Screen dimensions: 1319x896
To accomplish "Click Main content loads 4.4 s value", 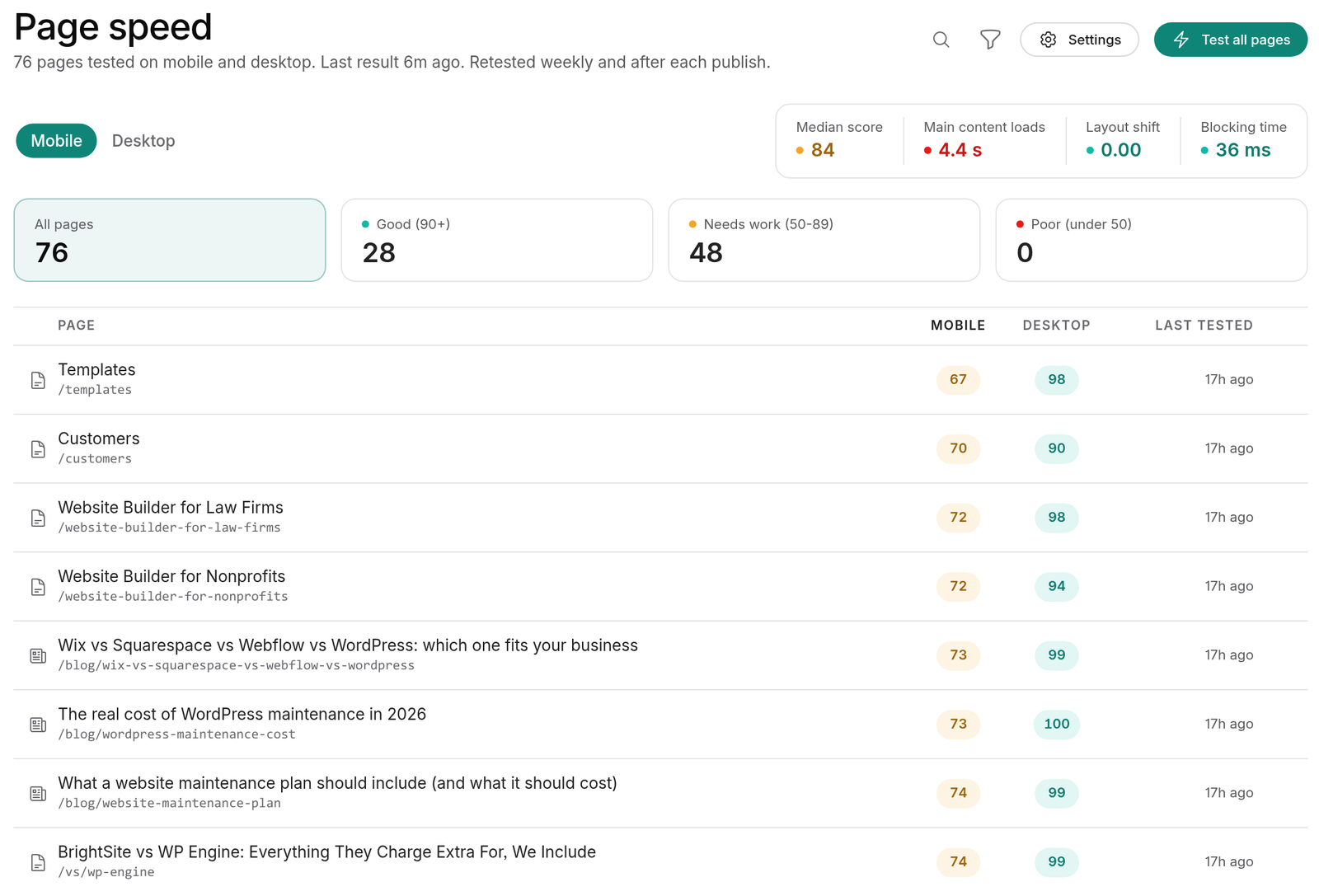I will coord(960,150).
